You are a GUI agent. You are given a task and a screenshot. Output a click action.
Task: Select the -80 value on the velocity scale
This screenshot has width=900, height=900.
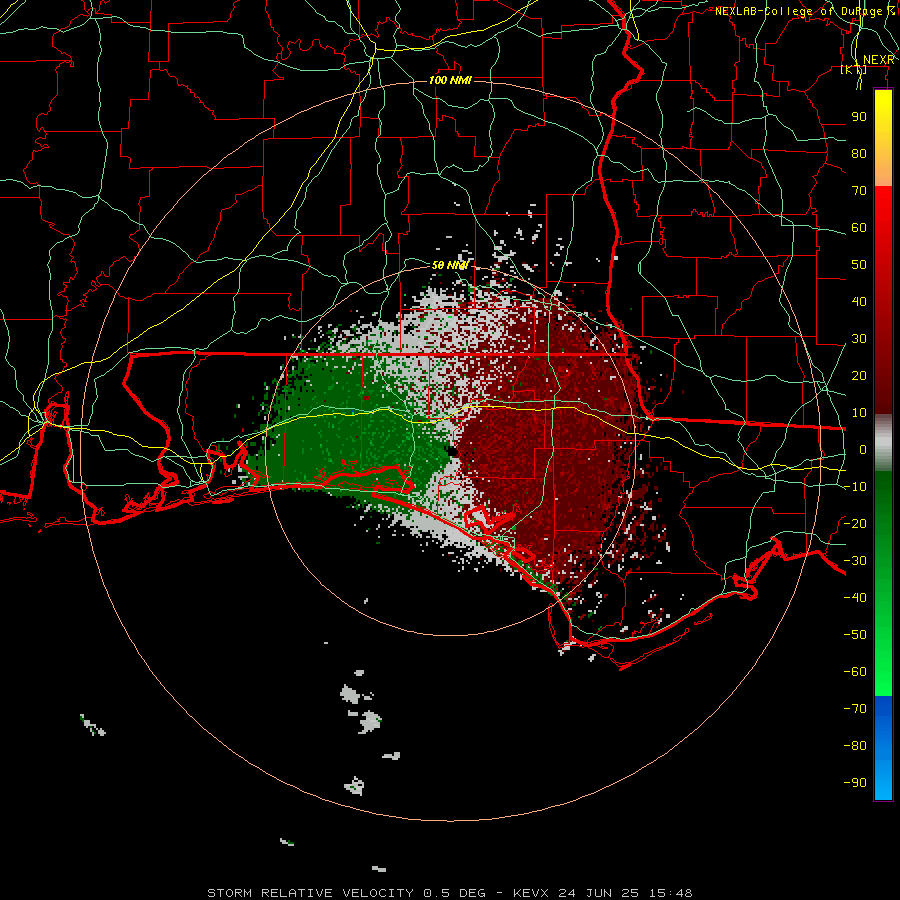[x=855, y=746]
